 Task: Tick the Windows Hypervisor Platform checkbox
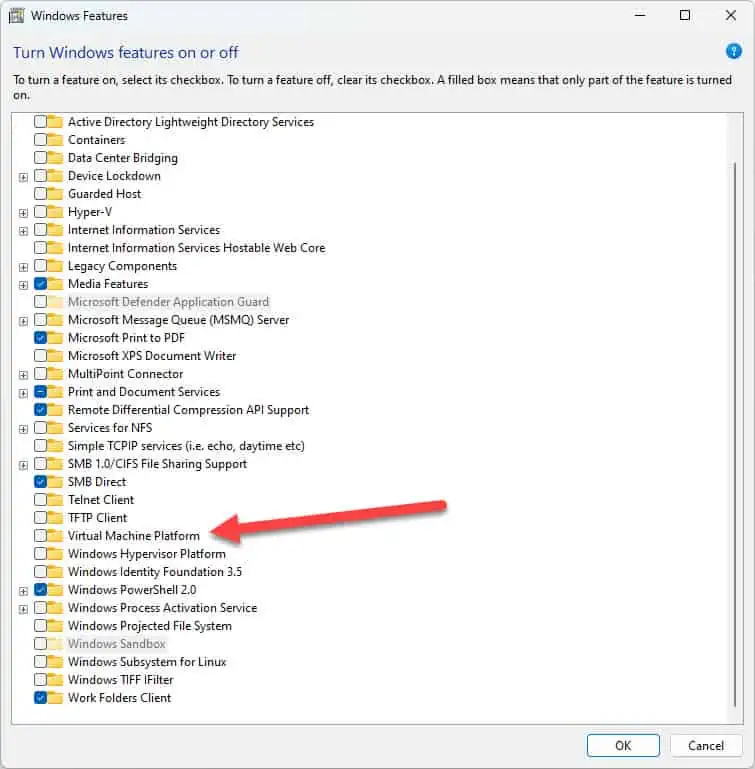click(x=41, y=554)
